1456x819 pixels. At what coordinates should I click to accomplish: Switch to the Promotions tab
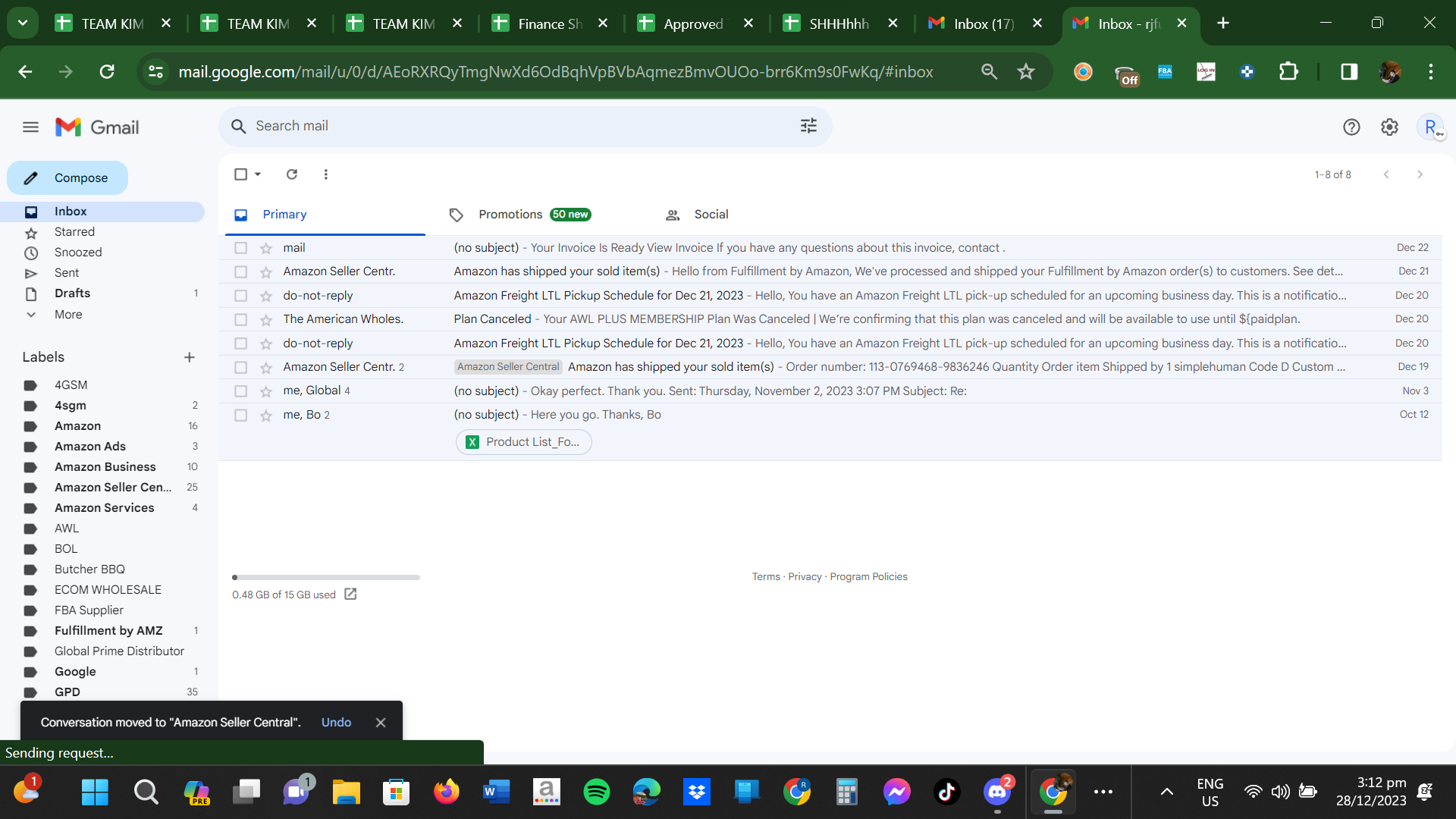tap(534, 215)
